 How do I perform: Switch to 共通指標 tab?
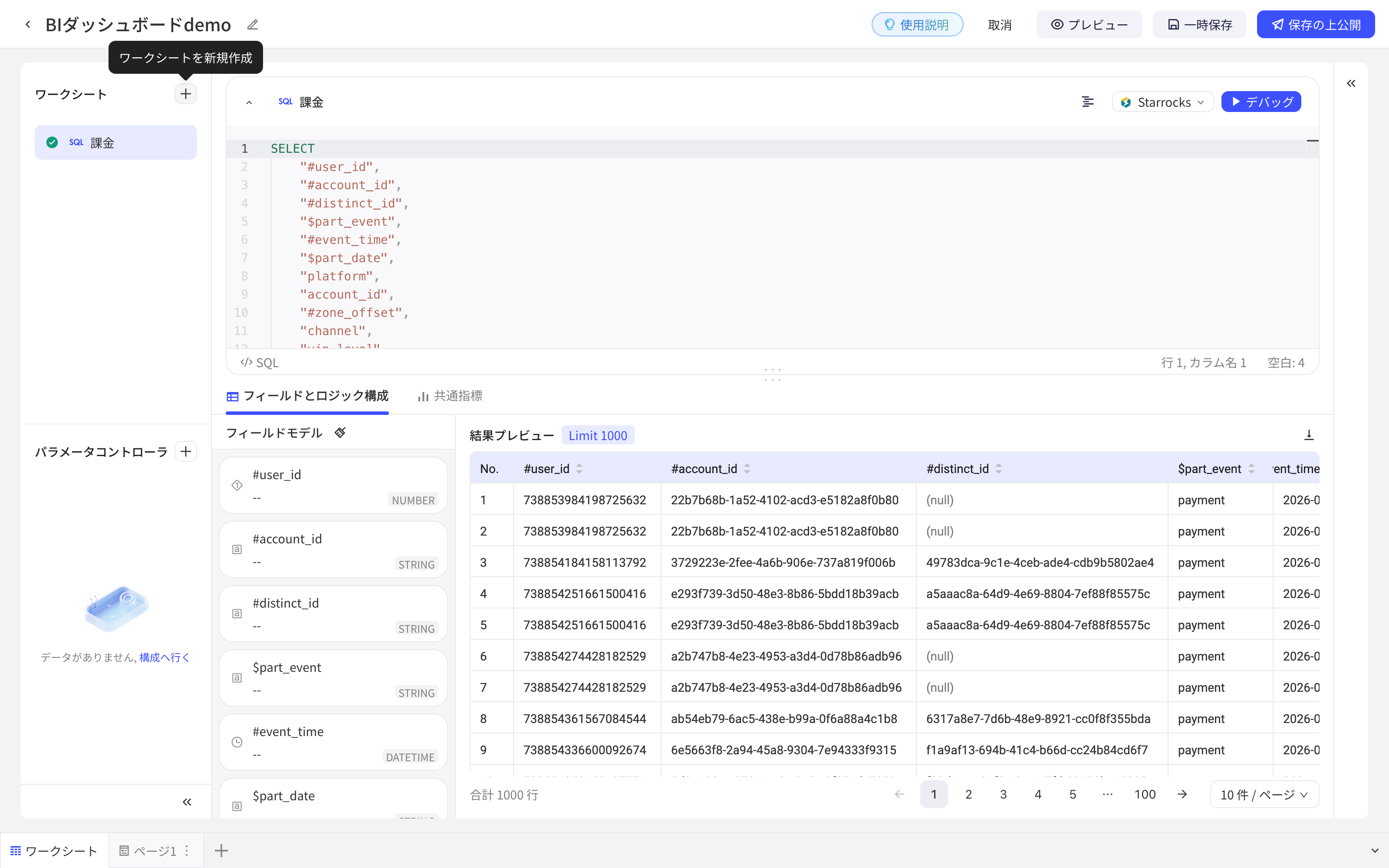pos(450,396)
